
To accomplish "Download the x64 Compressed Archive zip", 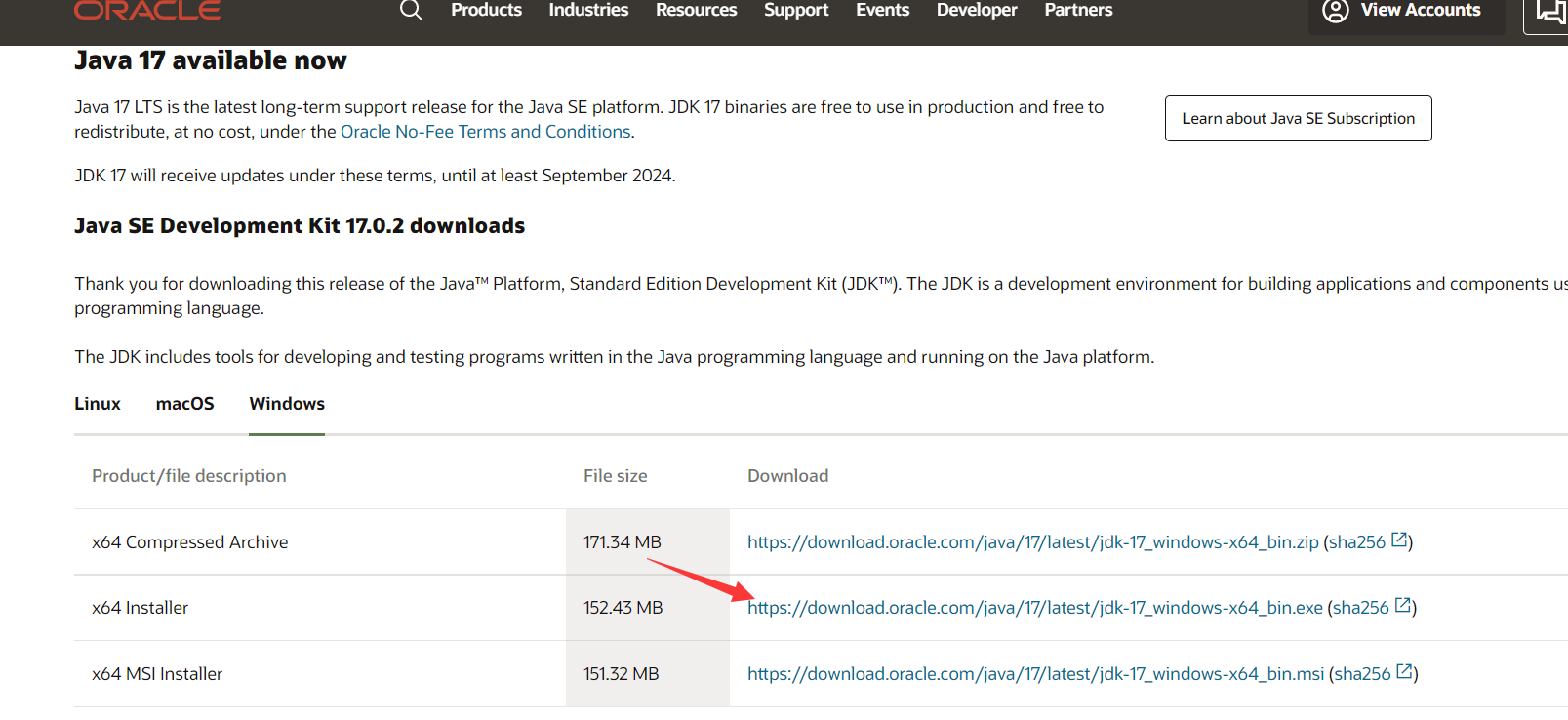I will pyautogui.click(x=1032, y=542).
